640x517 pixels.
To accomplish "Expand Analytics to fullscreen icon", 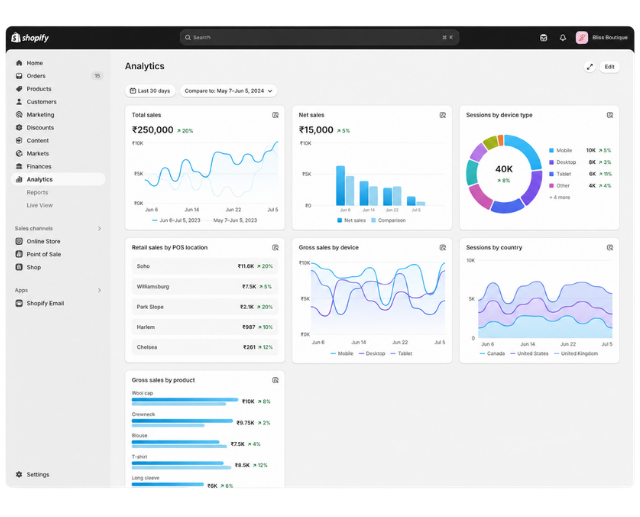I will (589, 67).
